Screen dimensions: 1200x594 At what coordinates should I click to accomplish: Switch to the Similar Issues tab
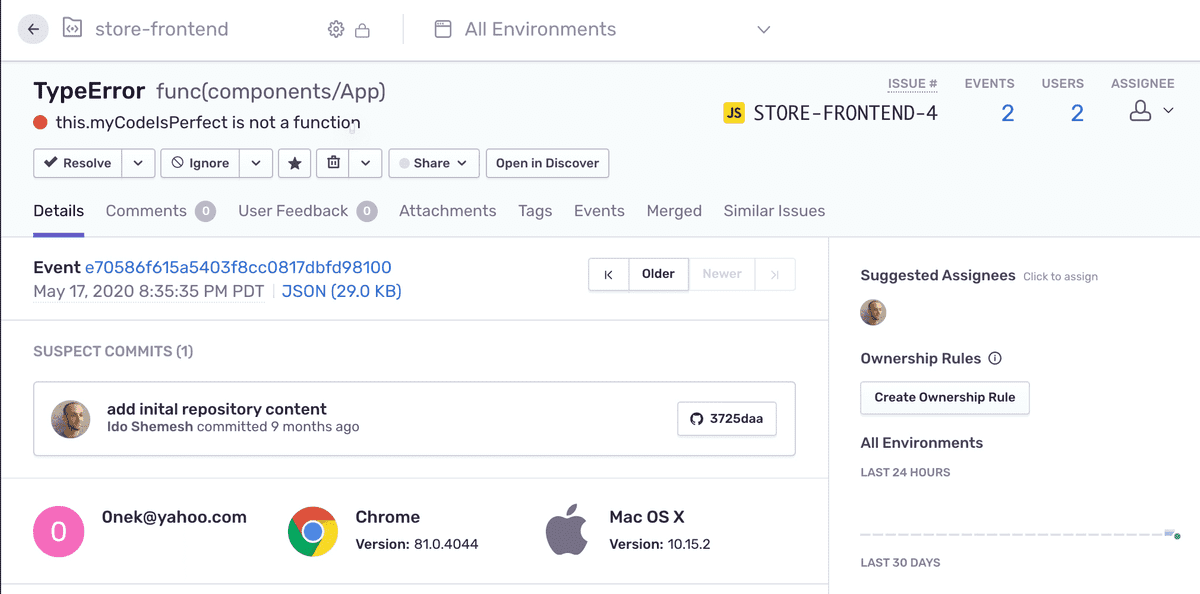(774, 211)
